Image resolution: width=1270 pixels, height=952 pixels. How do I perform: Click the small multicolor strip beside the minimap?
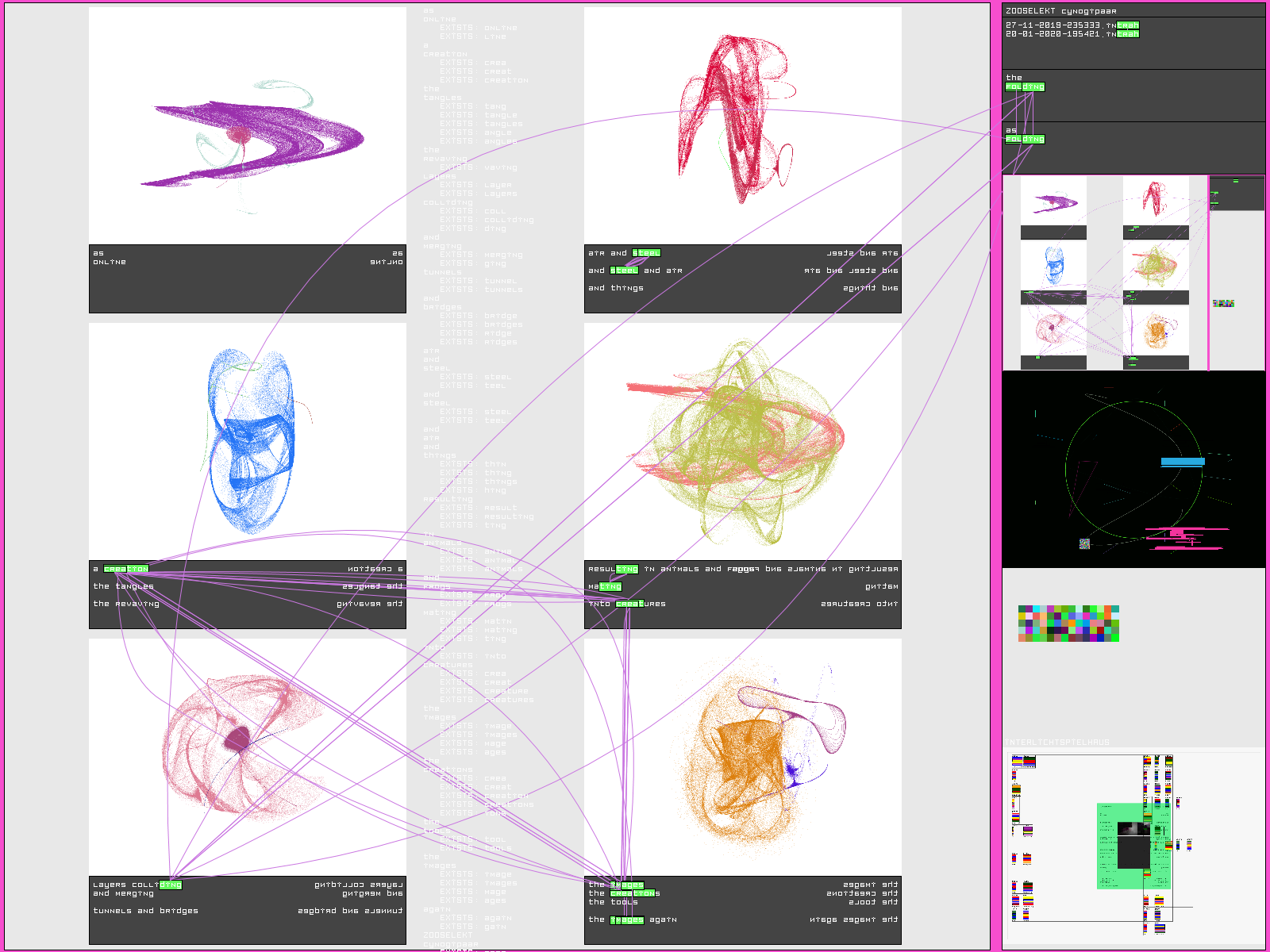point(1223,303)
